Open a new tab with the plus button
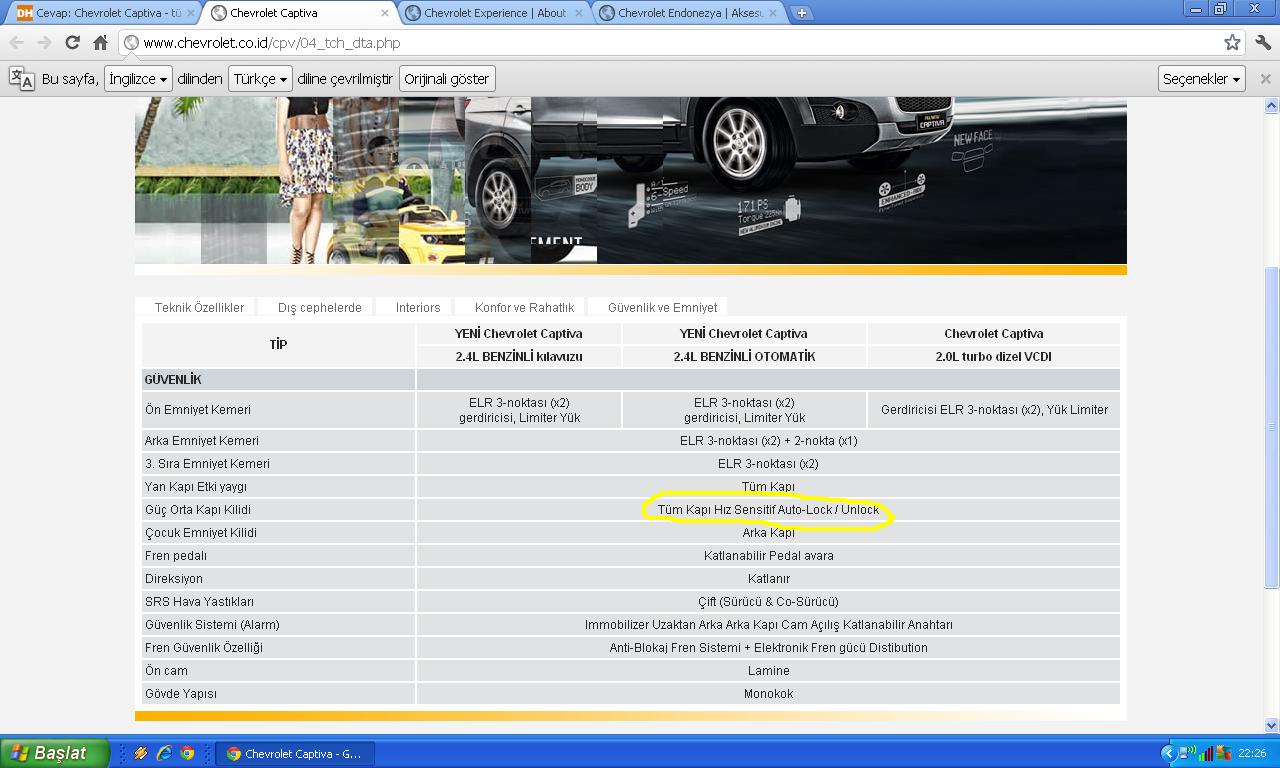 pos(801,13)
